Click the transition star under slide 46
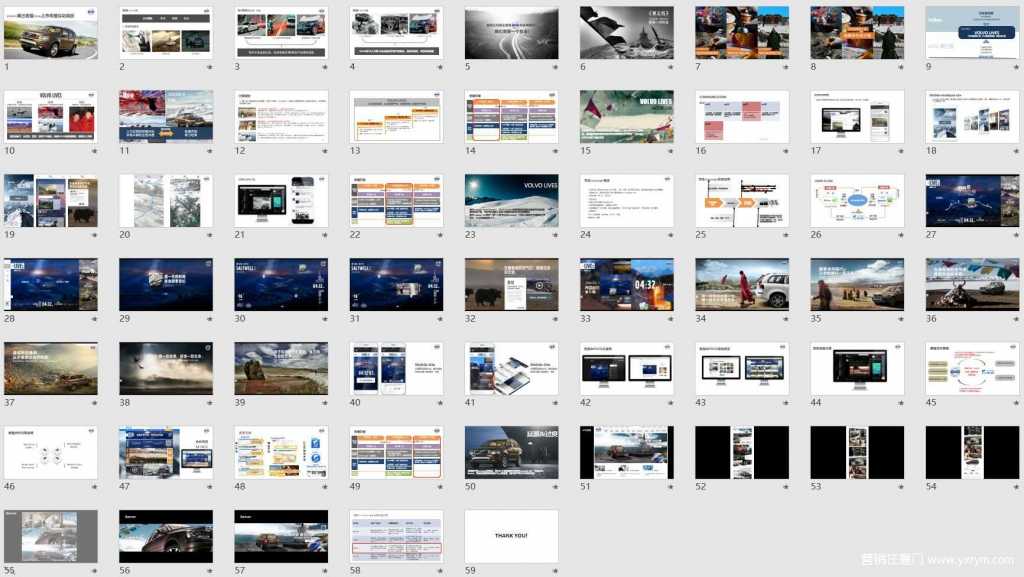Screen dimensions: 1024x577 pyautogui.click(x=95, y=487)
